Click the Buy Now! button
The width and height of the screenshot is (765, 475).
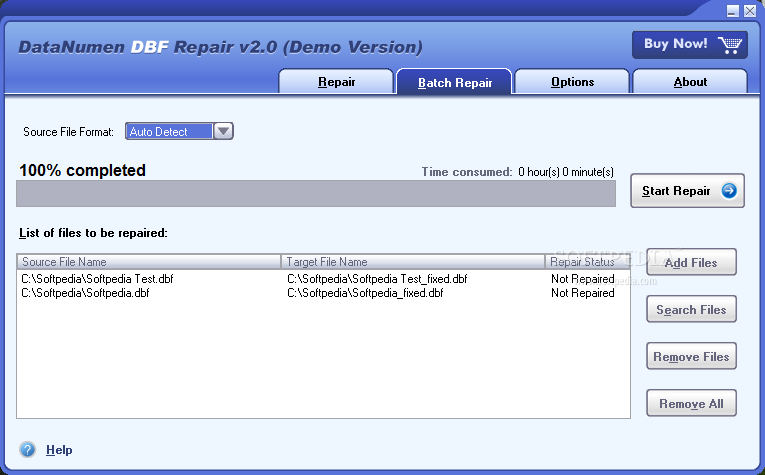(x=690, y=45)
